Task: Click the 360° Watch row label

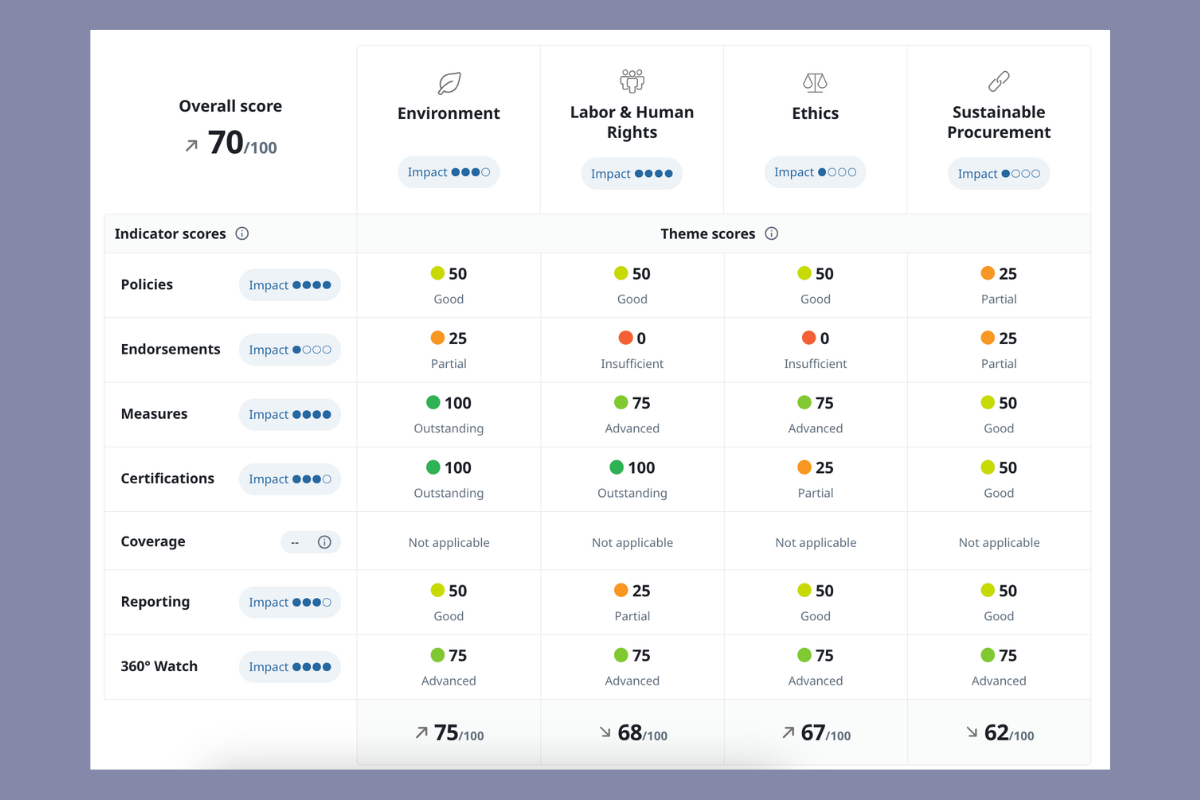Action: [159, 667]
